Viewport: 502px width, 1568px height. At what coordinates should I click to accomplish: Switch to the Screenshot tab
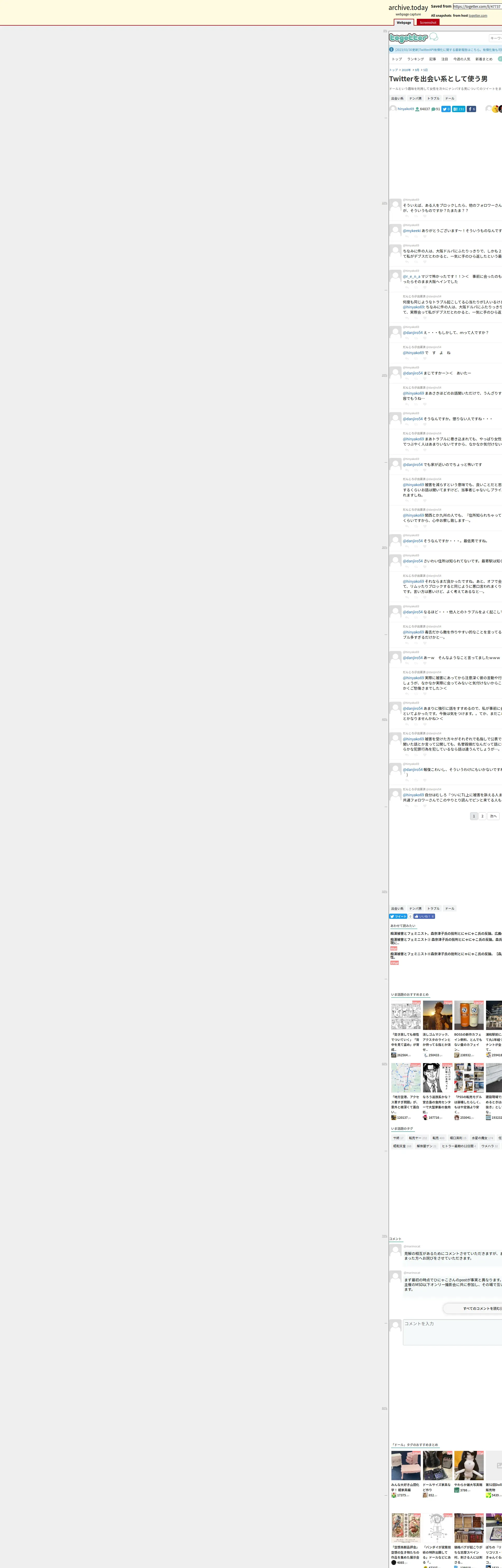pyautogui.click(x=428, y=22)
